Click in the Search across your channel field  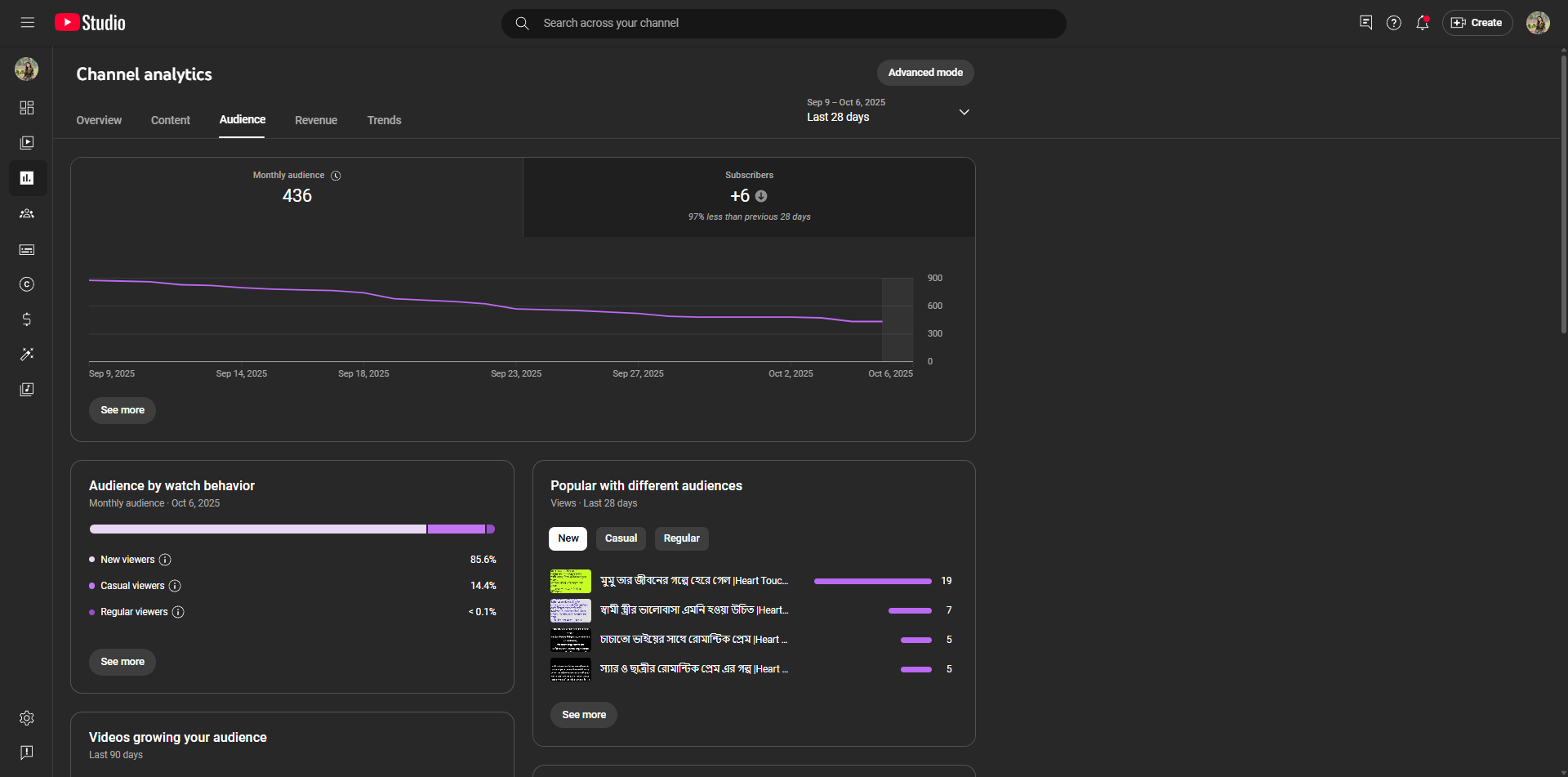coord(784,23)
